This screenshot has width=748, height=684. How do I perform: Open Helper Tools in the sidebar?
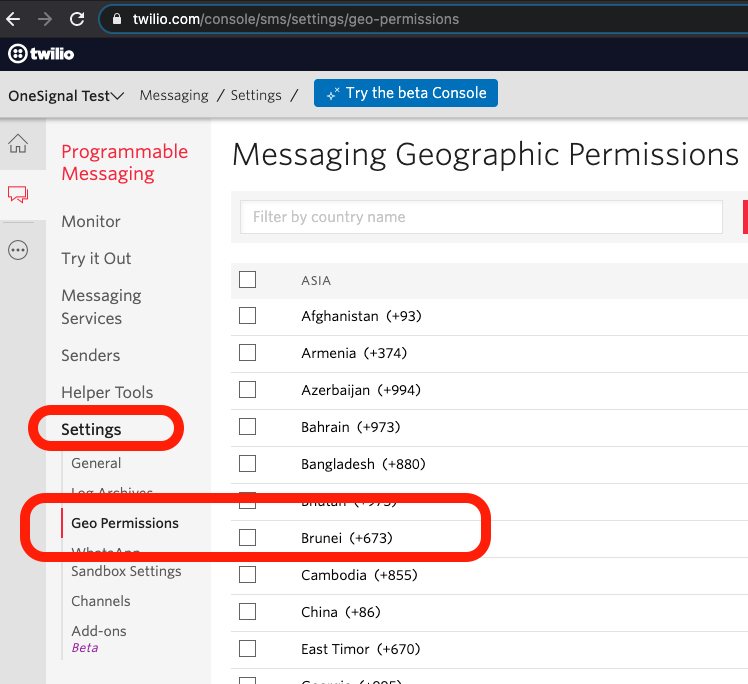pyautogui.click(x=107, y=392)
